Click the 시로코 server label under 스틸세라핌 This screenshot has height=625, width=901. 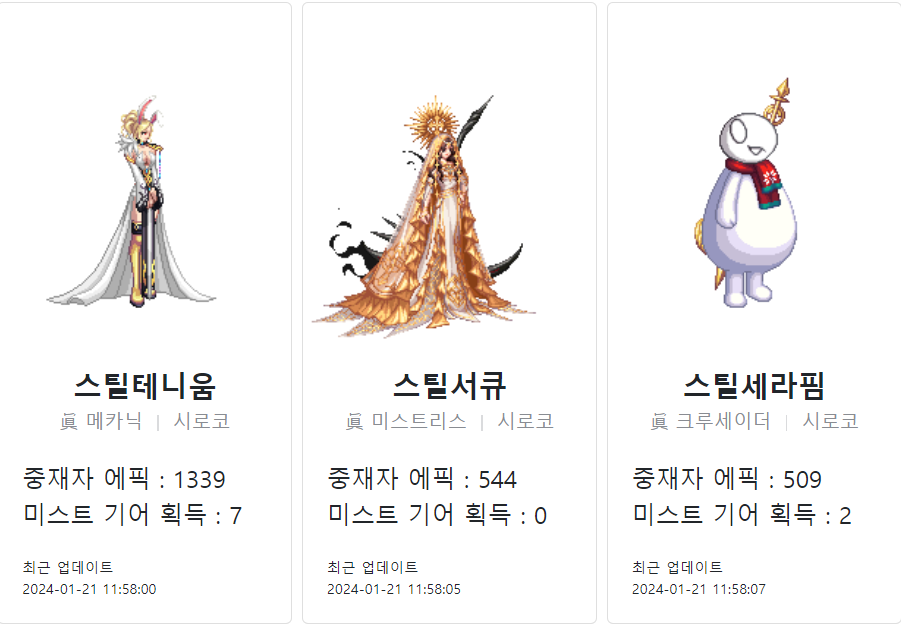pos(830,421)
